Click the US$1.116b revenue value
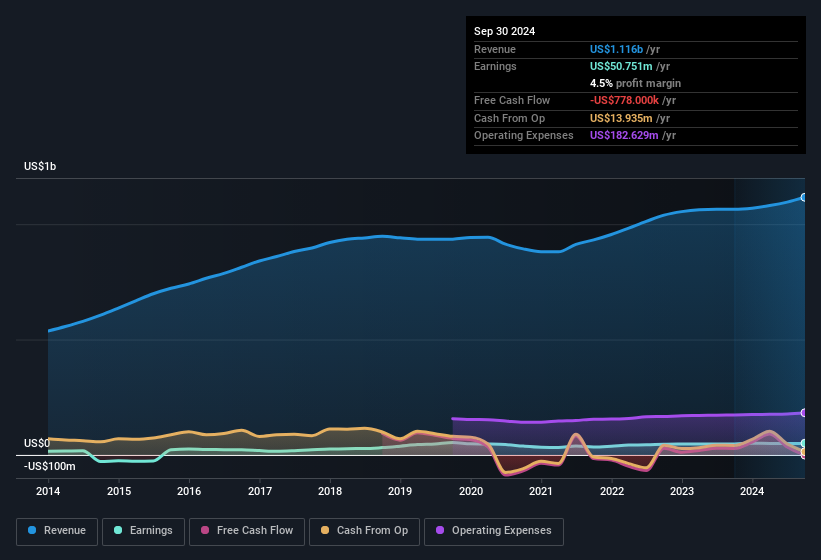Viewport: 821px width, 560px height. (x=616, y=49)
